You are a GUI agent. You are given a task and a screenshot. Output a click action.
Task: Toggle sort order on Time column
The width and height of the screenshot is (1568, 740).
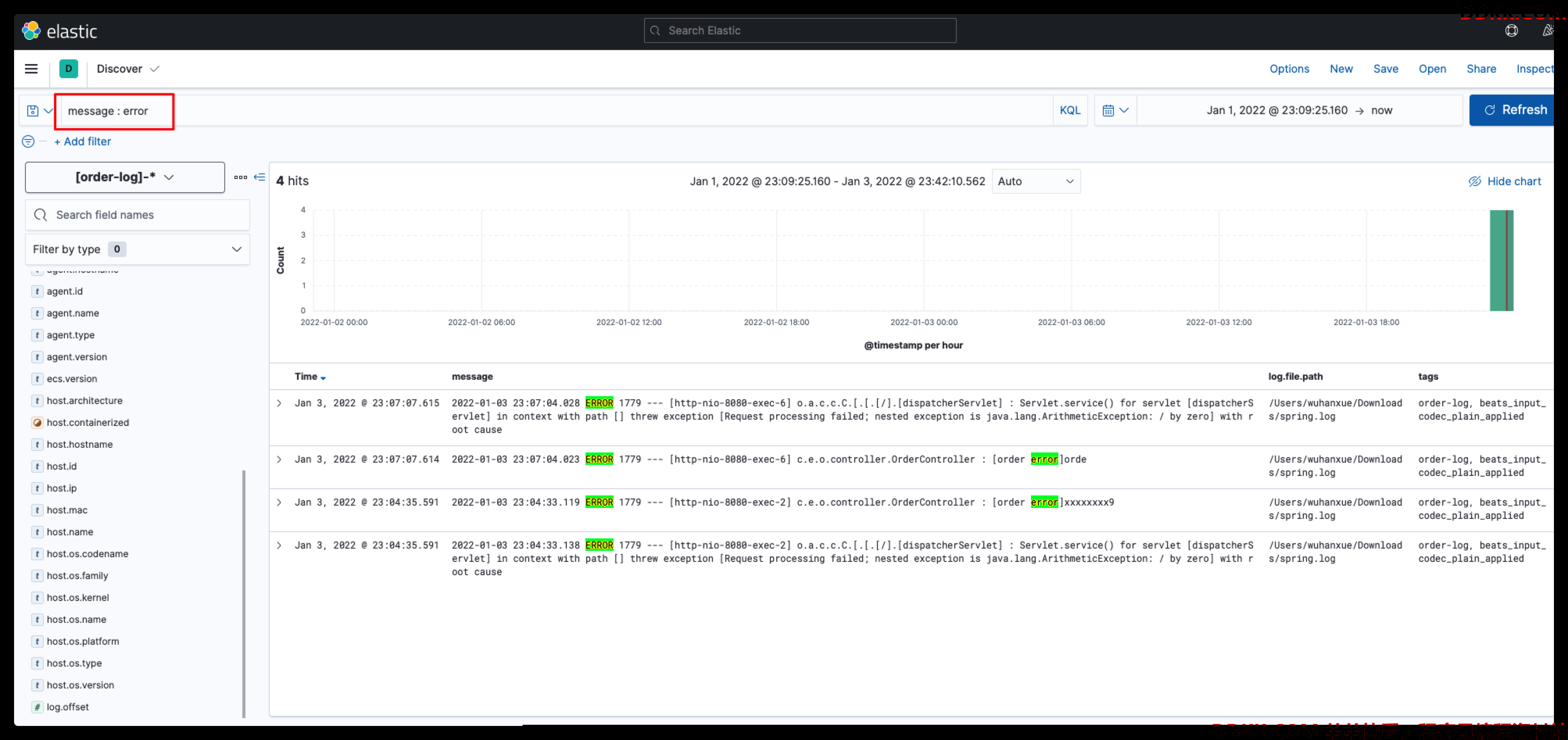[310, 377]
